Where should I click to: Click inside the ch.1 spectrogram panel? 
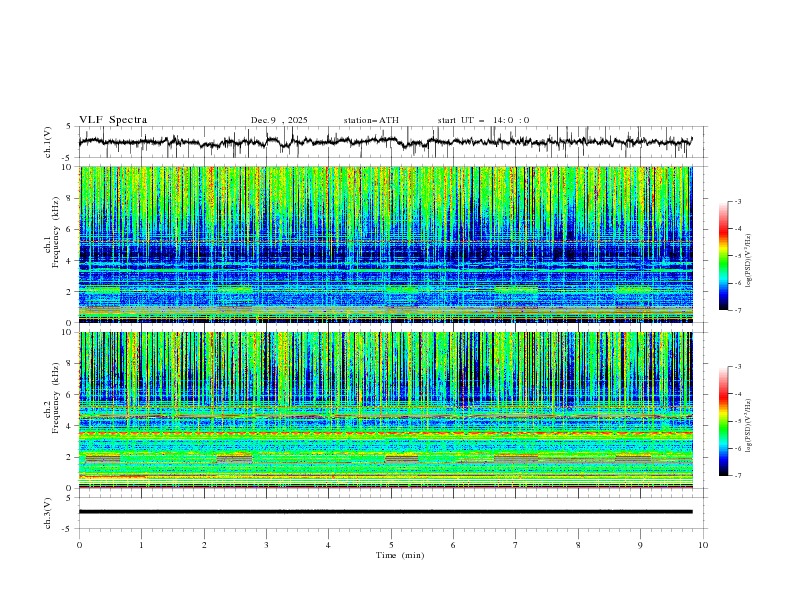pos(390,244)
